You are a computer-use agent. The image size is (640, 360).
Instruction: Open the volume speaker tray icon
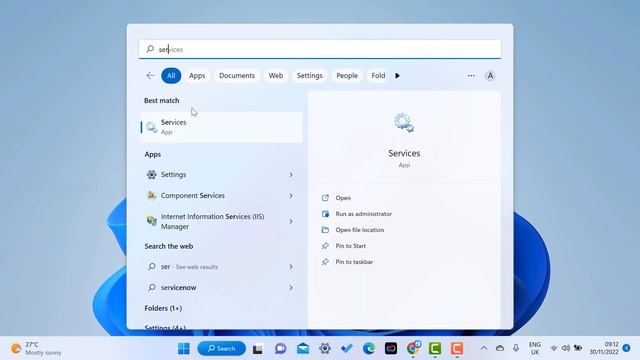(x=566, y=348)
